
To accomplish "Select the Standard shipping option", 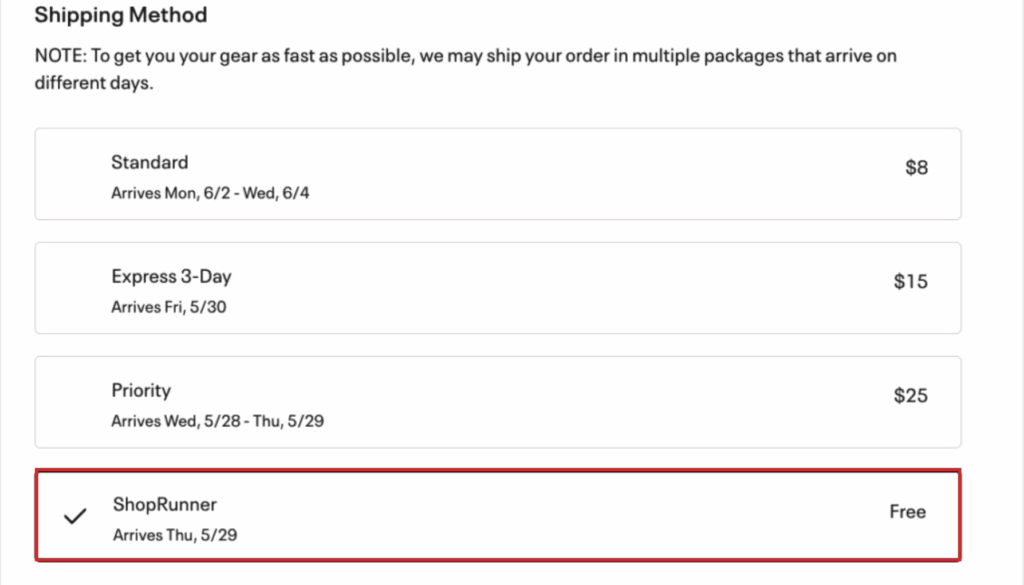I will click(x=498, y=174).
